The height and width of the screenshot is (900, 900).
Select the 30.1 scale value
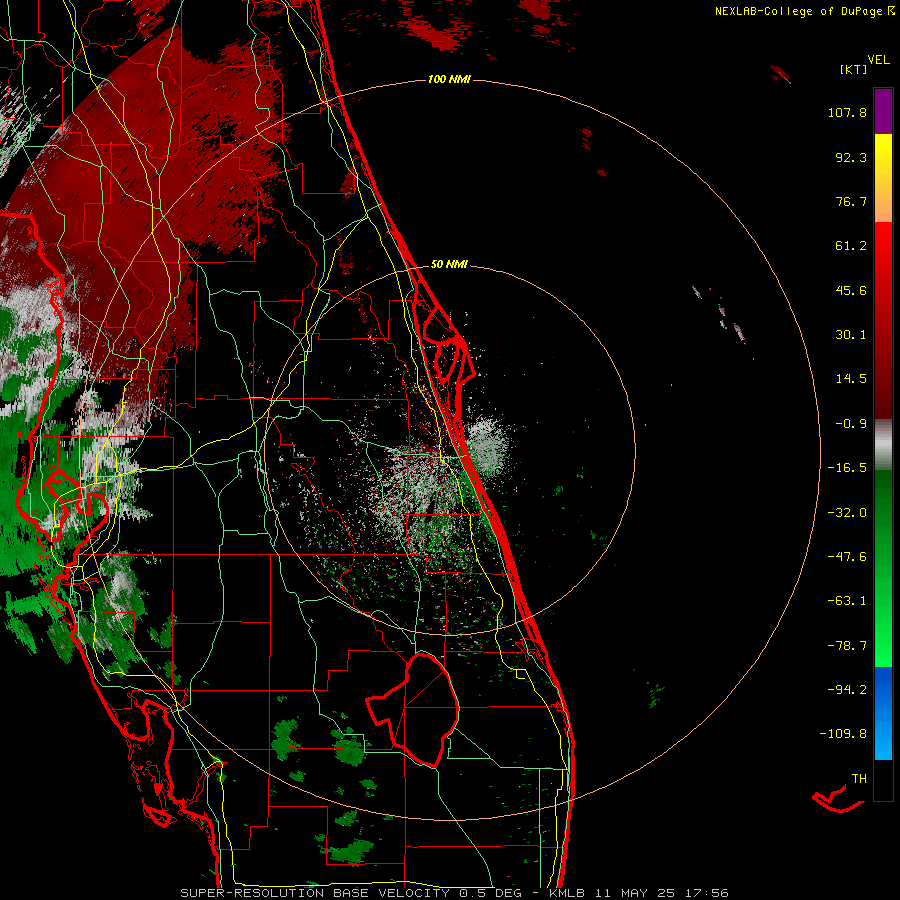[851, 335]
